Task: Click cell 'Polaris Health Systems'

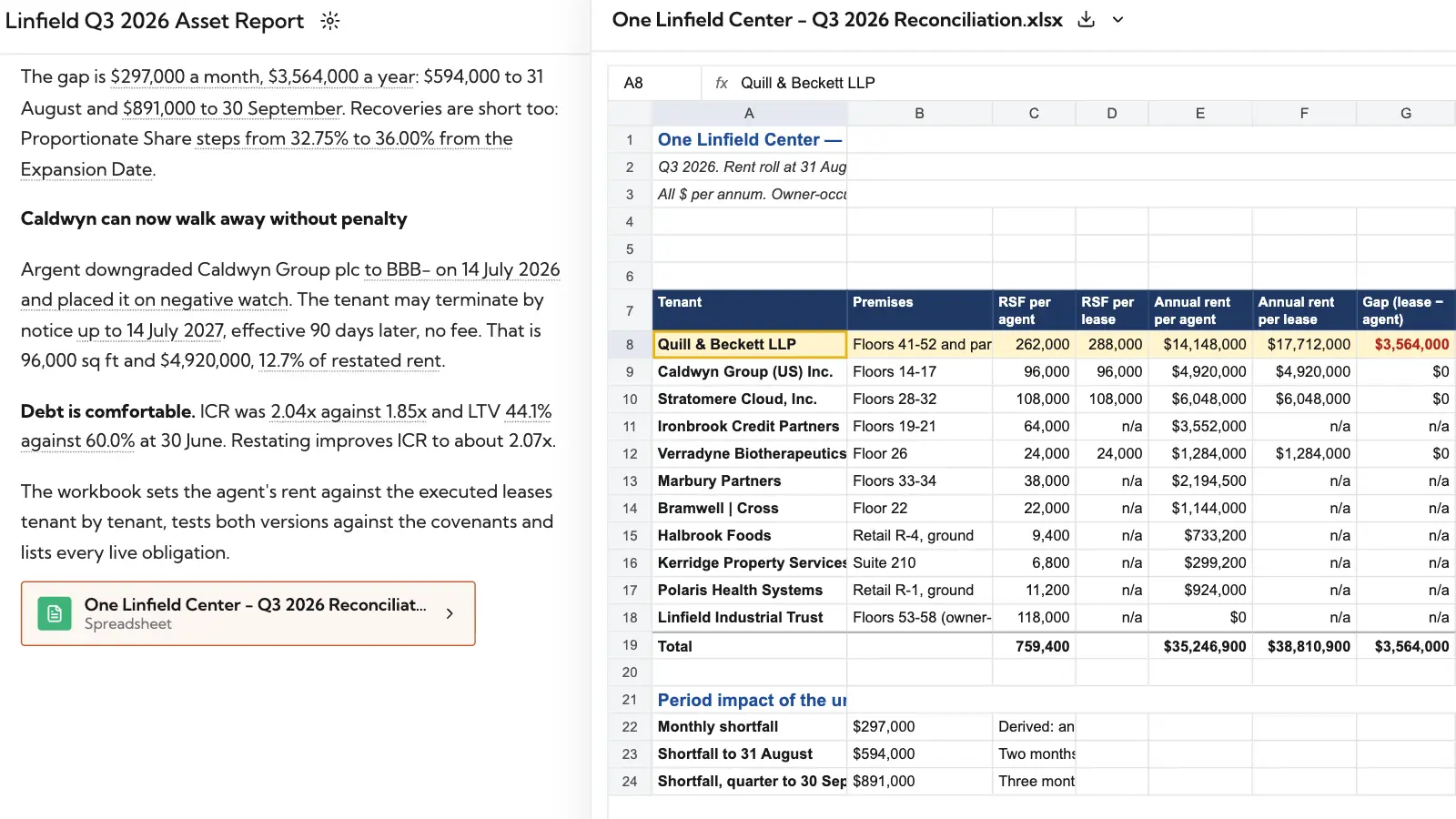Action: pos(750,590)
